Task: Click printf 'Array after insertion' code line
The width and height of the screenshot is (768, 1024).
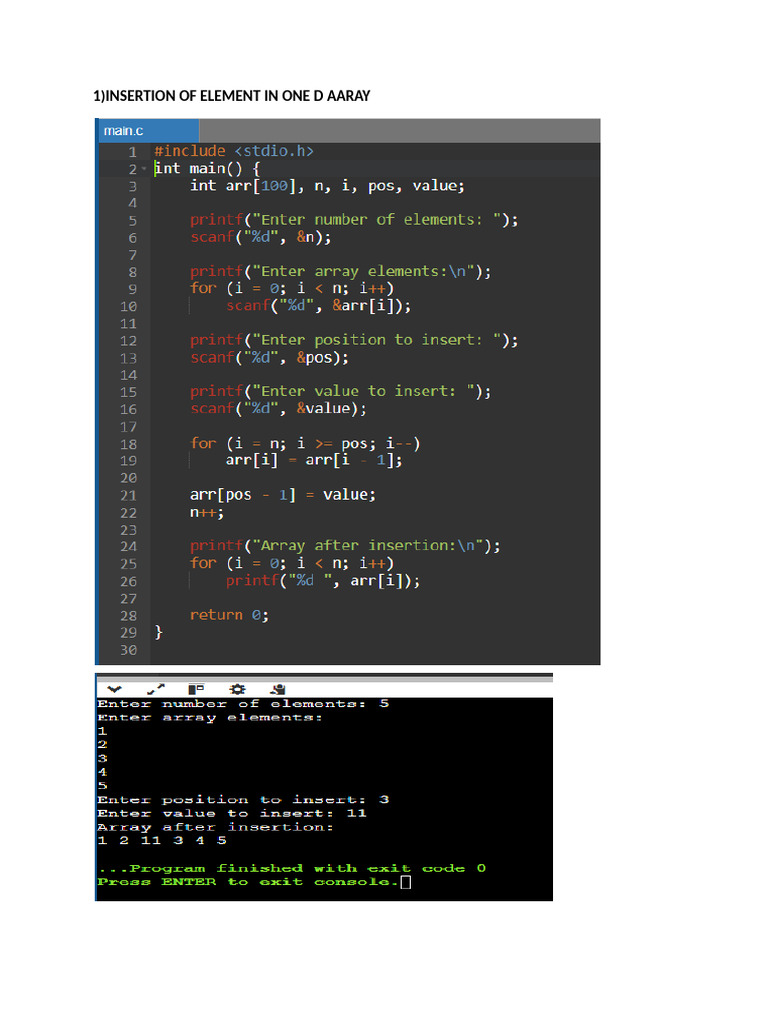Action: pos(345,545)
